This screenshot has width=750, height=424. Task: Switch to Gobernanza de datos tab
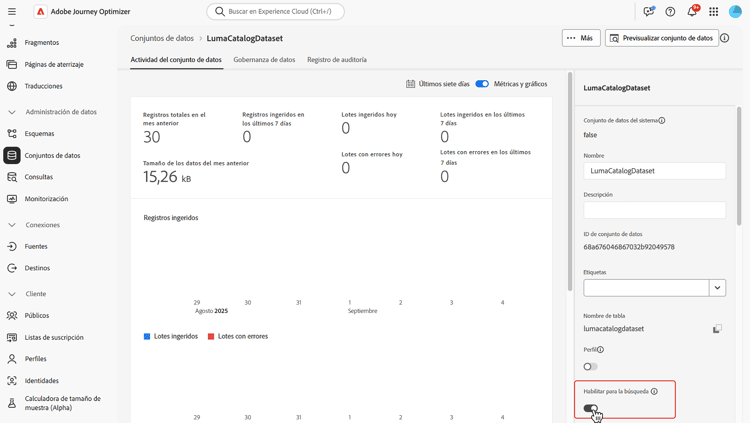point(264,60)
